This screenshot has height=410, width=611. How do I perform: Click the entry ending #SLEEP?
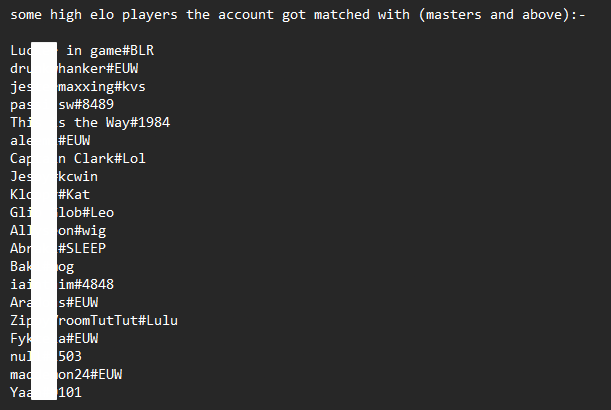point(58,248)
